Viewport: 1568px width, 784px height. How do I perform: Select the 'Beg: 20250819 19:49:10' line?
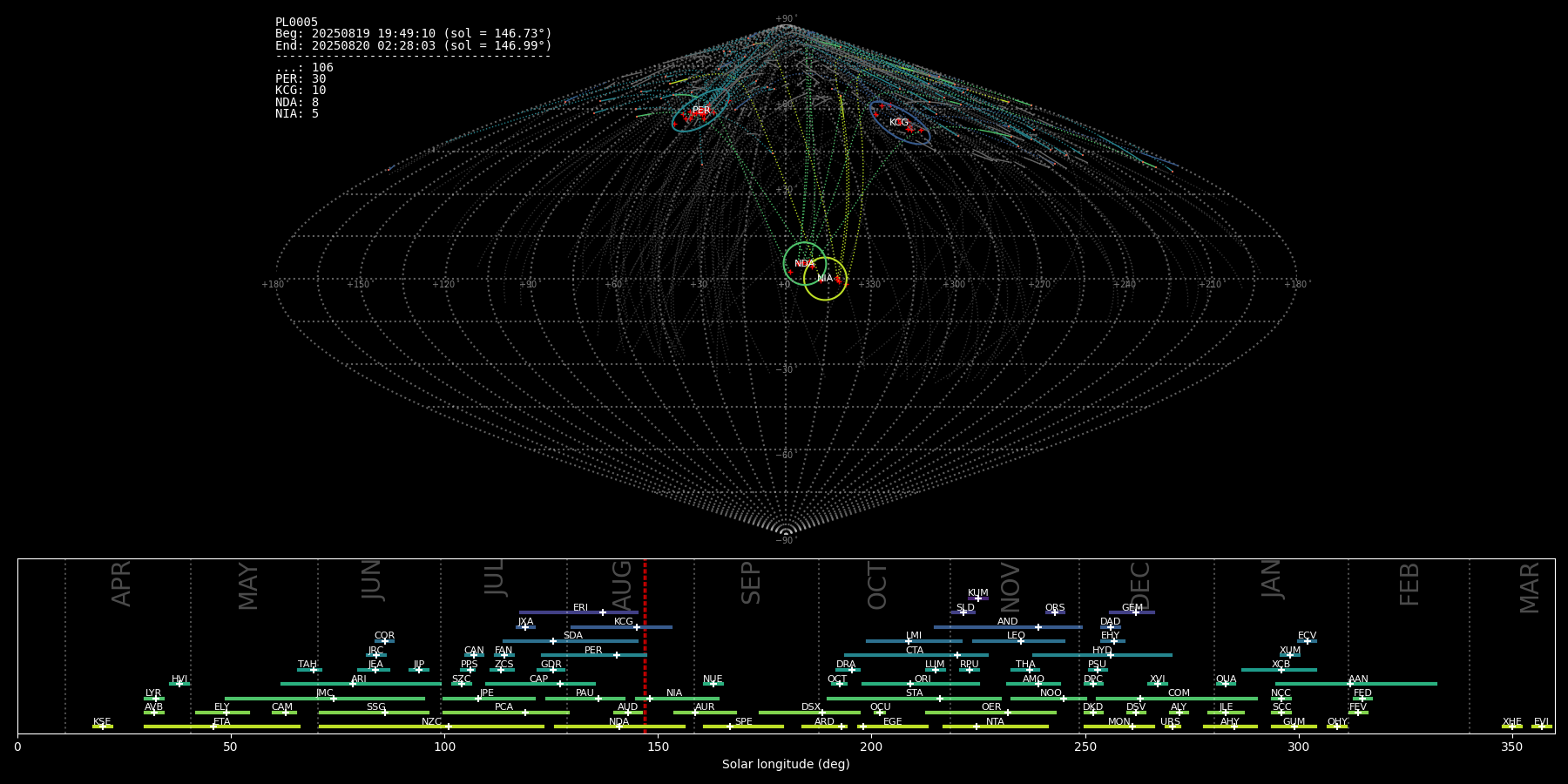point(414,34)
